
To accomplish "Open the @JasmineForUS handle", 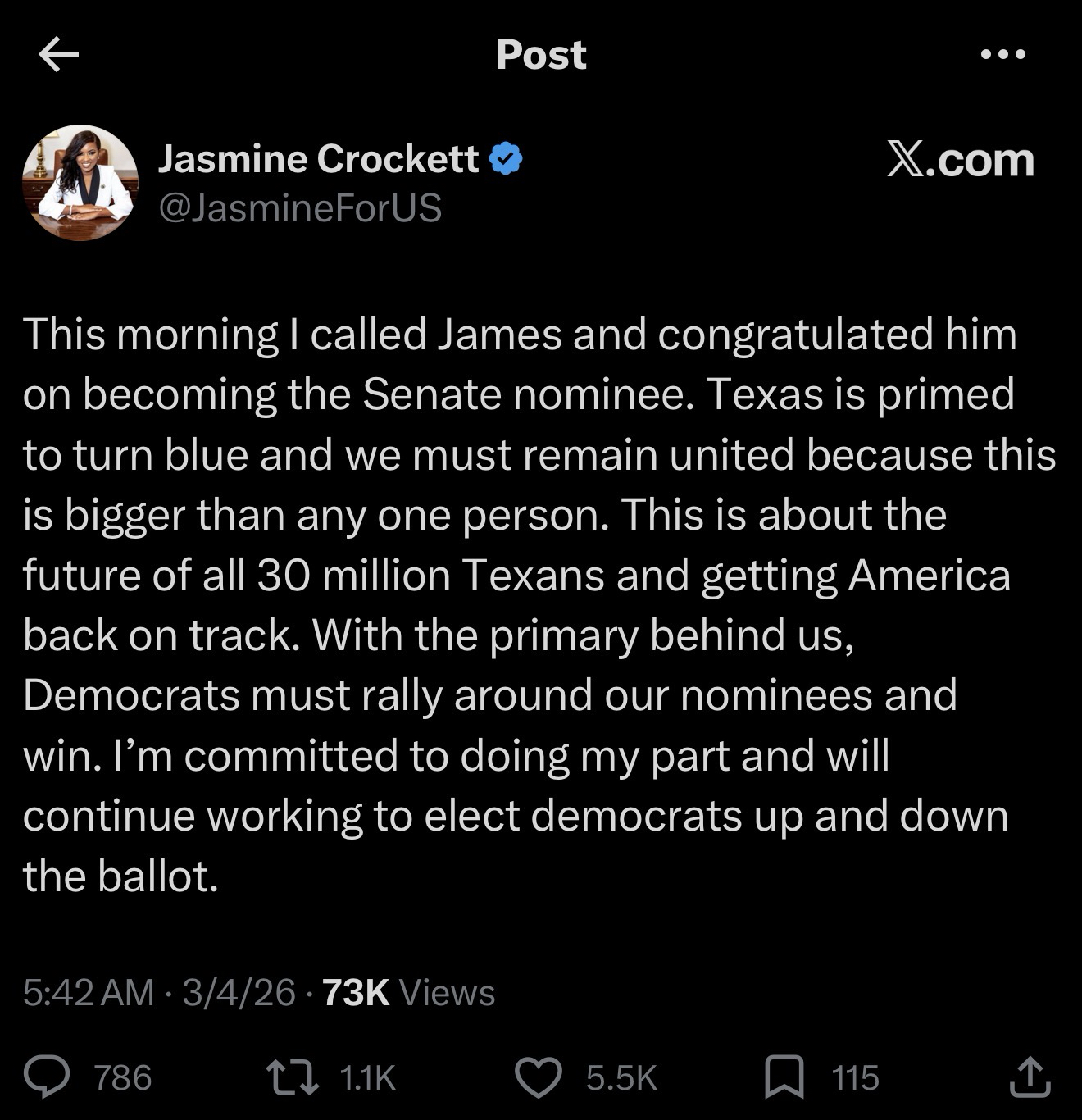I will pos(299,207).
